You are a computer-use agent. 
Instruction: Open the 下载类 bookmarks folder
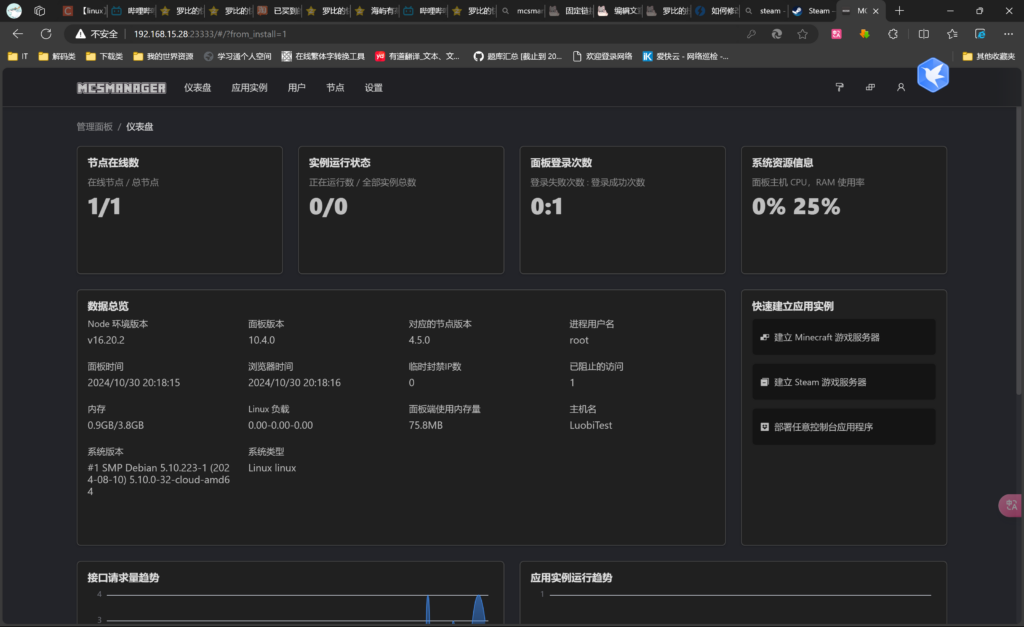pyautogui.click(x=104, y=56)
